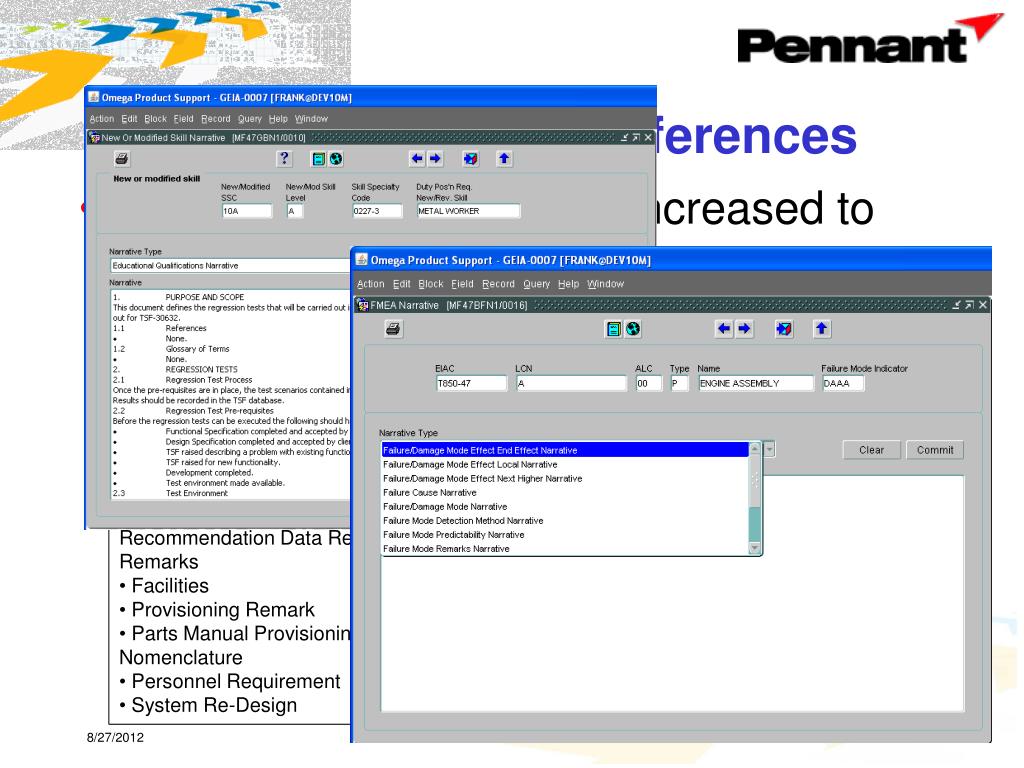This screenshot has width=1024, height=768.
Task: Click the globe icon in Skill Narrative toolbar
Action: pyautogui.click(x=336, y=159)
